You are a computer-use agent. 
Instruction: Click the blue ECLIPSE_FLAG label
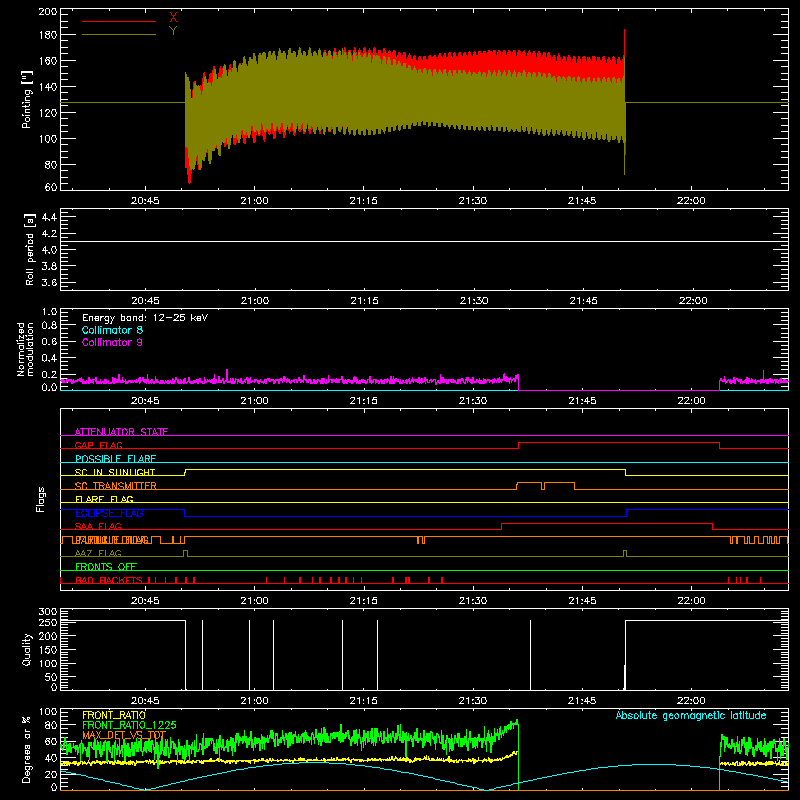tap(109, 513)
